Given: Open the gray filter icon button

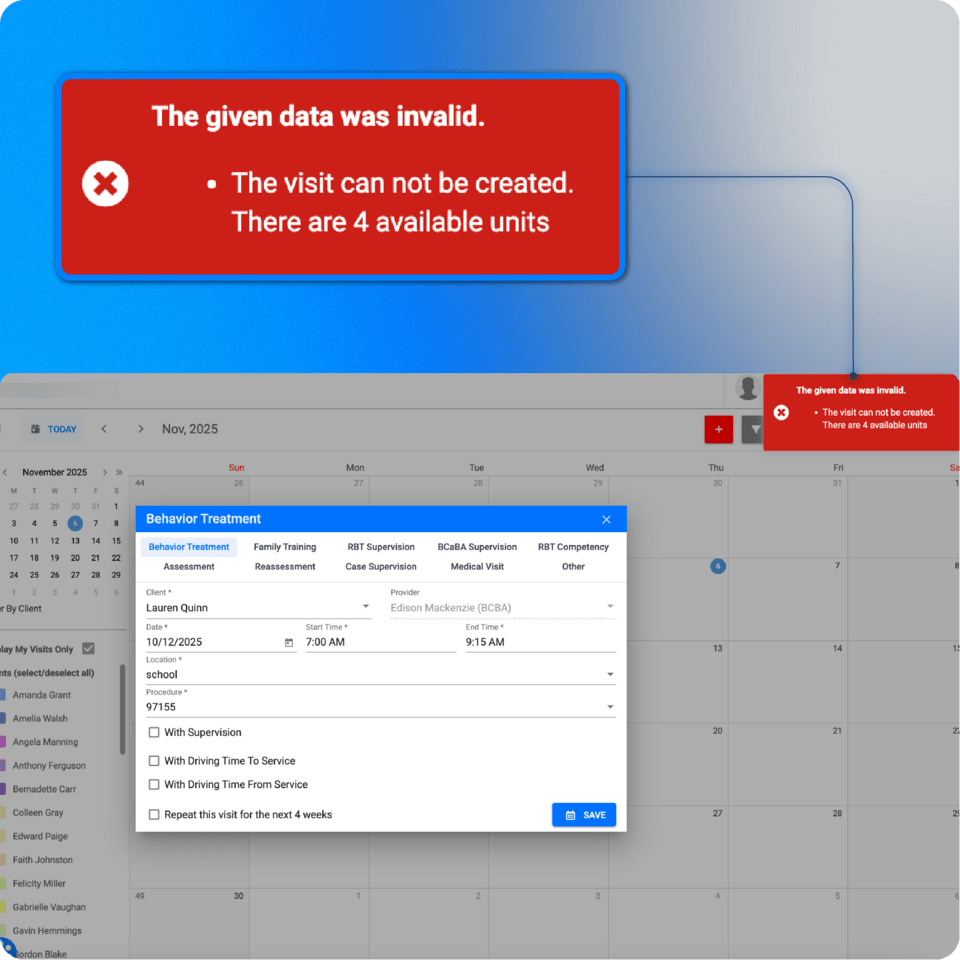Looking at the screenshot, I should [754, 429].
